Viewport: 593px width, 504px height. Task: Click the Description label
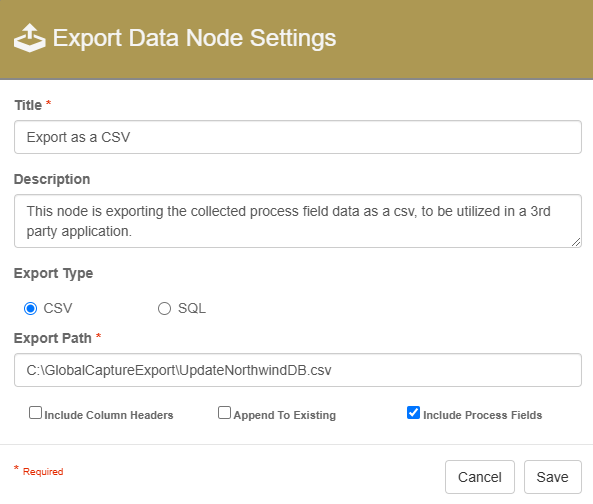pos(52,179)
